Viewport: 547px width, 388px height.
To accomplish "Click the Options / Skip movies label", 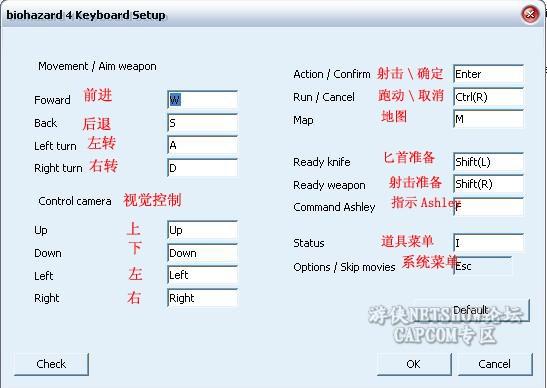I will coord(344,267).
